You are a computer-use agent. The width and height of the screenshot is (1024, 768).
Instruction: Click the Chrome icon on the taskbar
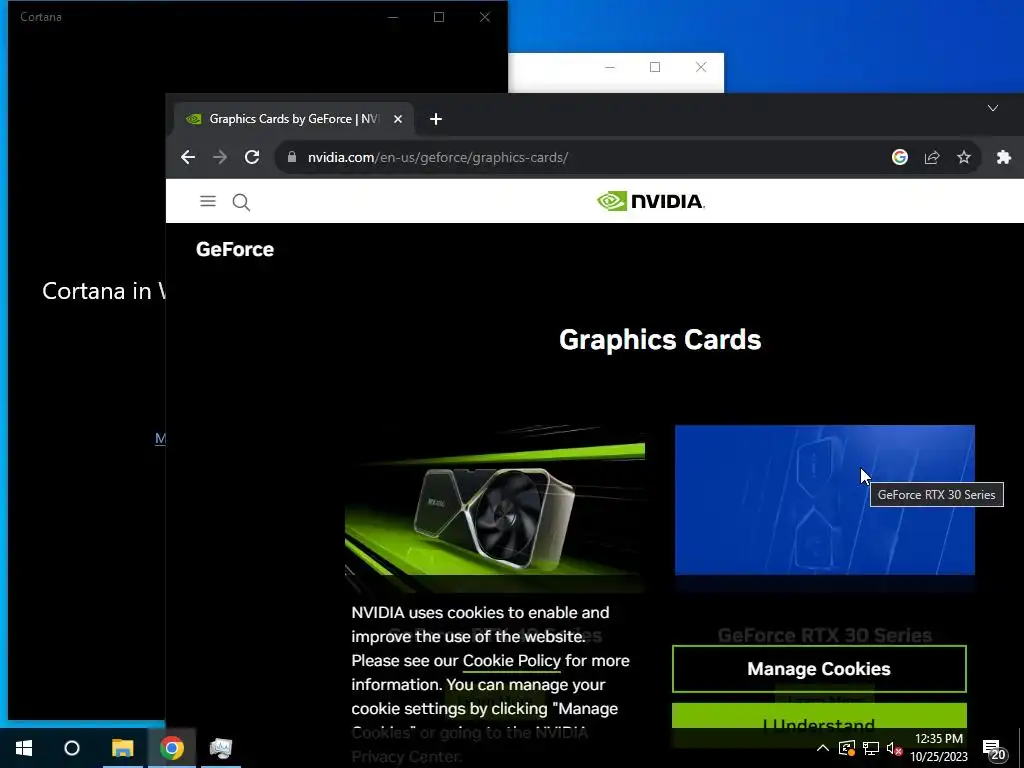pyautogui.click(x=172, y=748)
